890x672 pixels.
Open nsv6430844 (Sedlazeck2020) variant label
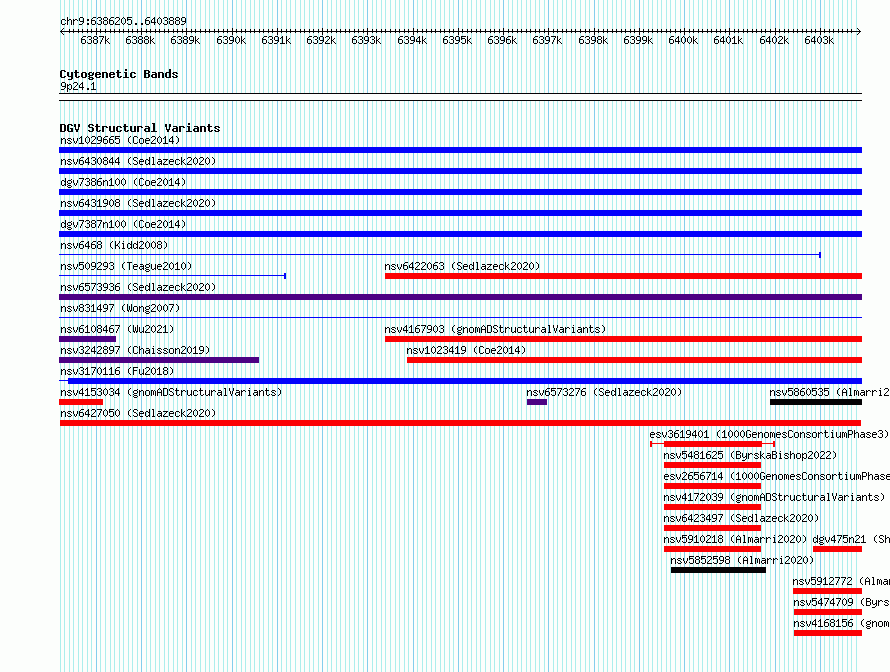pyautogui.click(x=138, y=161)
